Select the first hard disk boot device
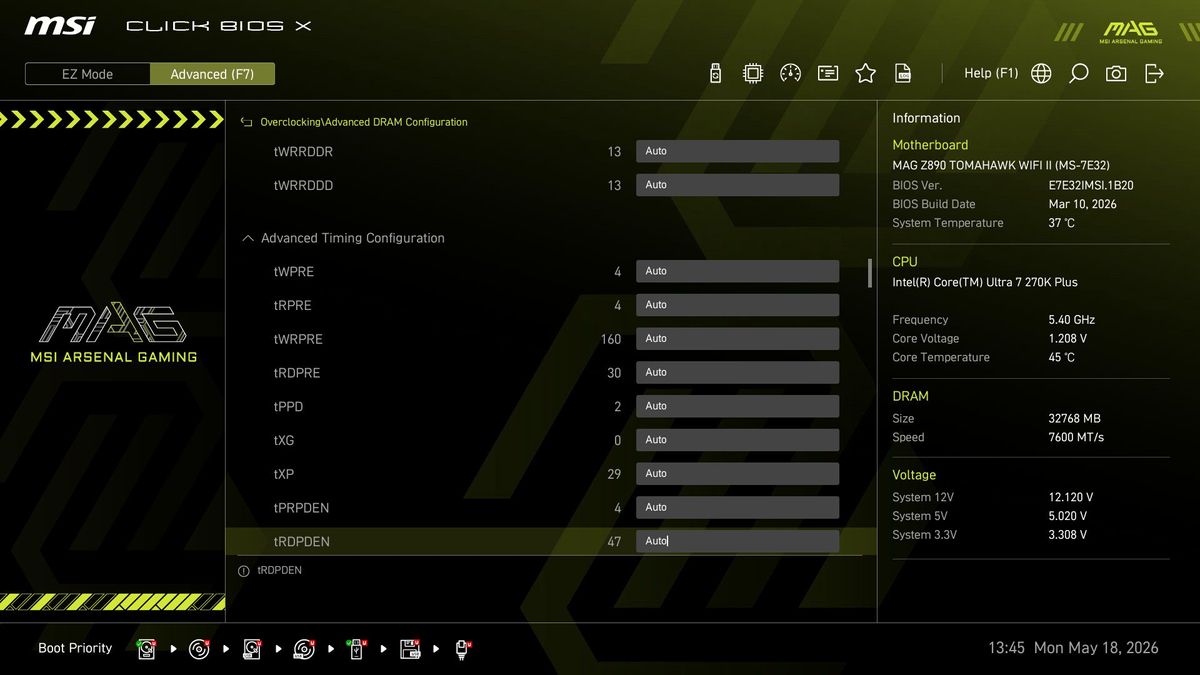The width and height of the screenshot is (1200, 675). [147, 649]
